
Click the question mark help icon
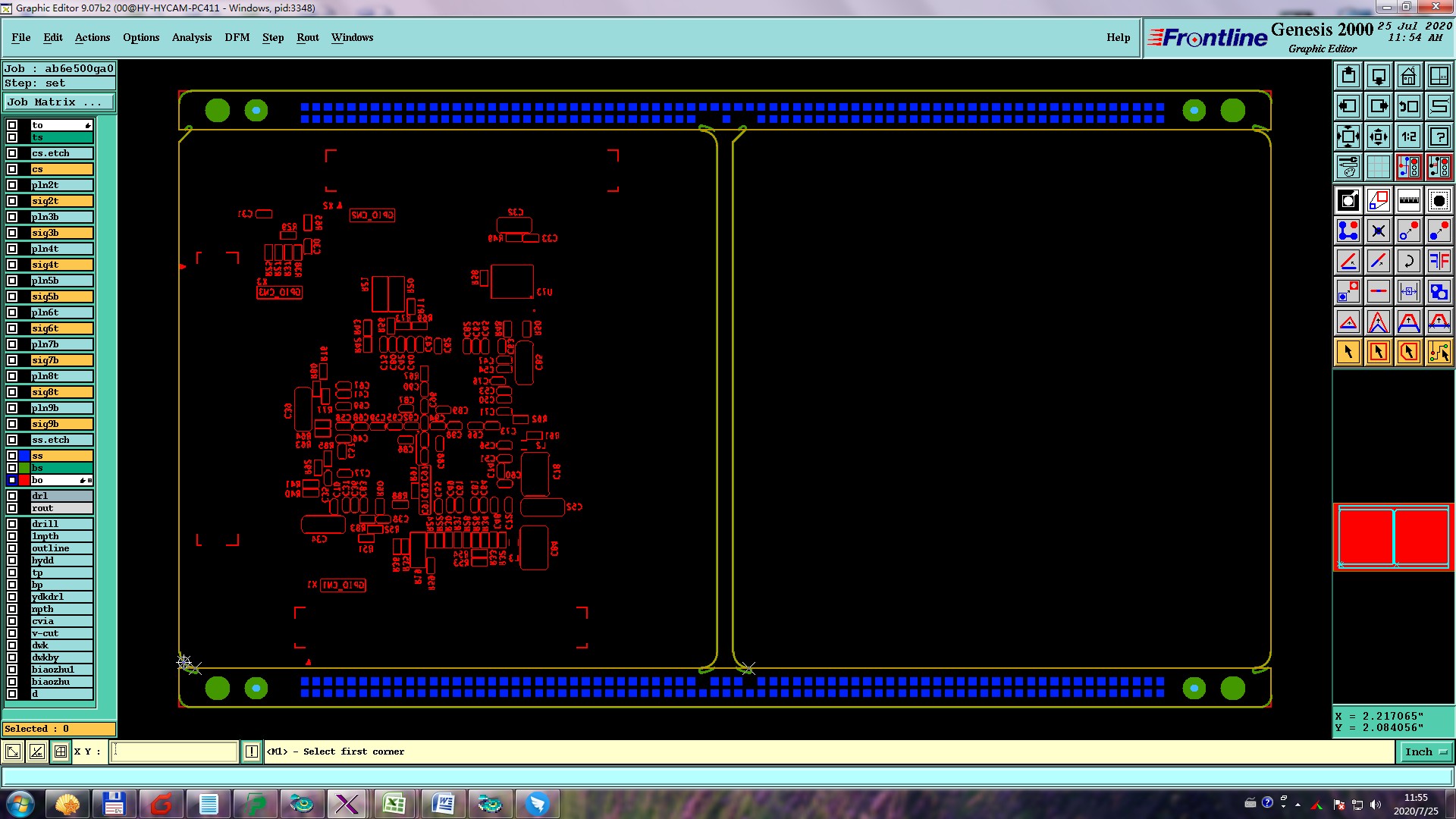pos(1439,136)
